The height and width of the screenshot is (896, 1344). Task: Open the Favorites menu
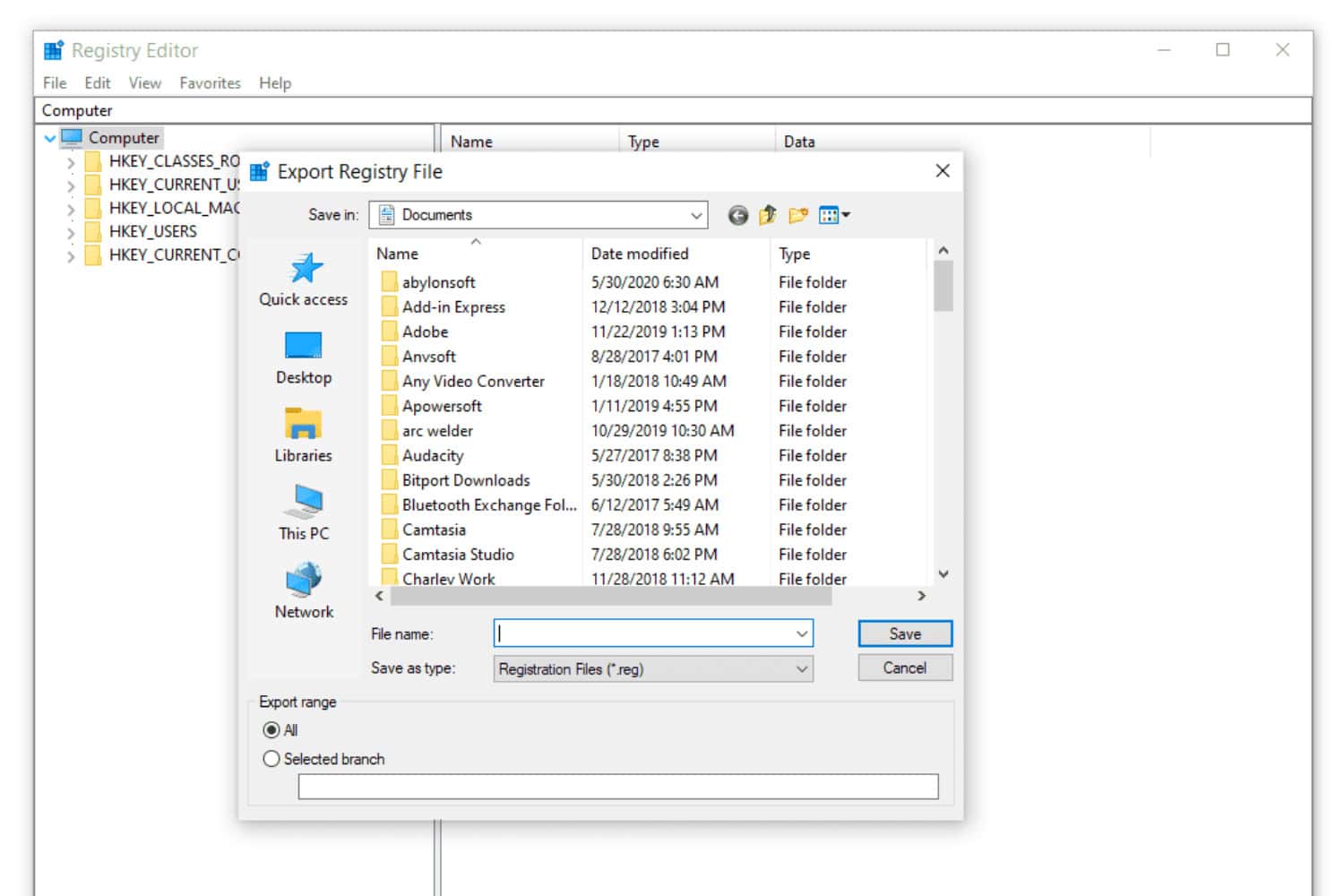click(210, 83)
